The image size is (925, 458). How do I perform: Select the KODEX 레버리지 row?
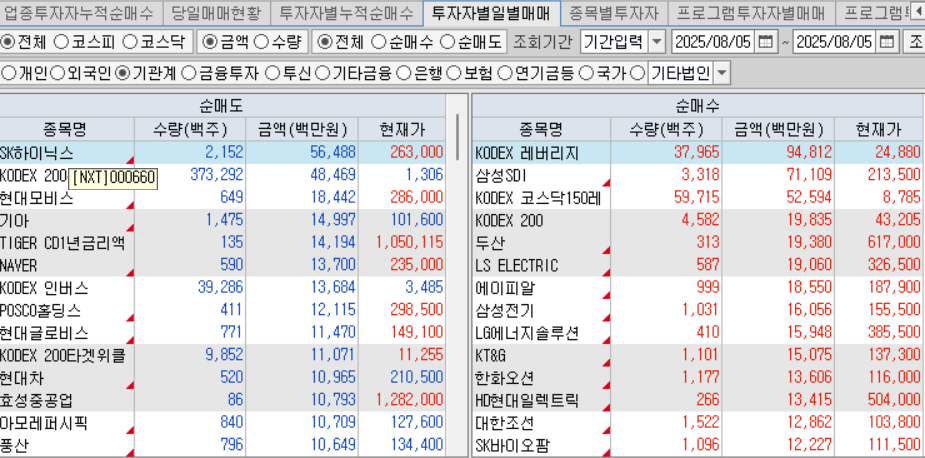[698, 153]
